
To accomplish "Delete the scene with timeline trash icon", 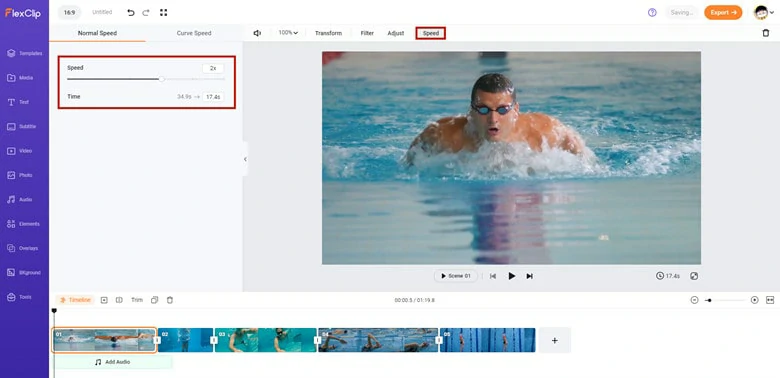I will (170, 300).
